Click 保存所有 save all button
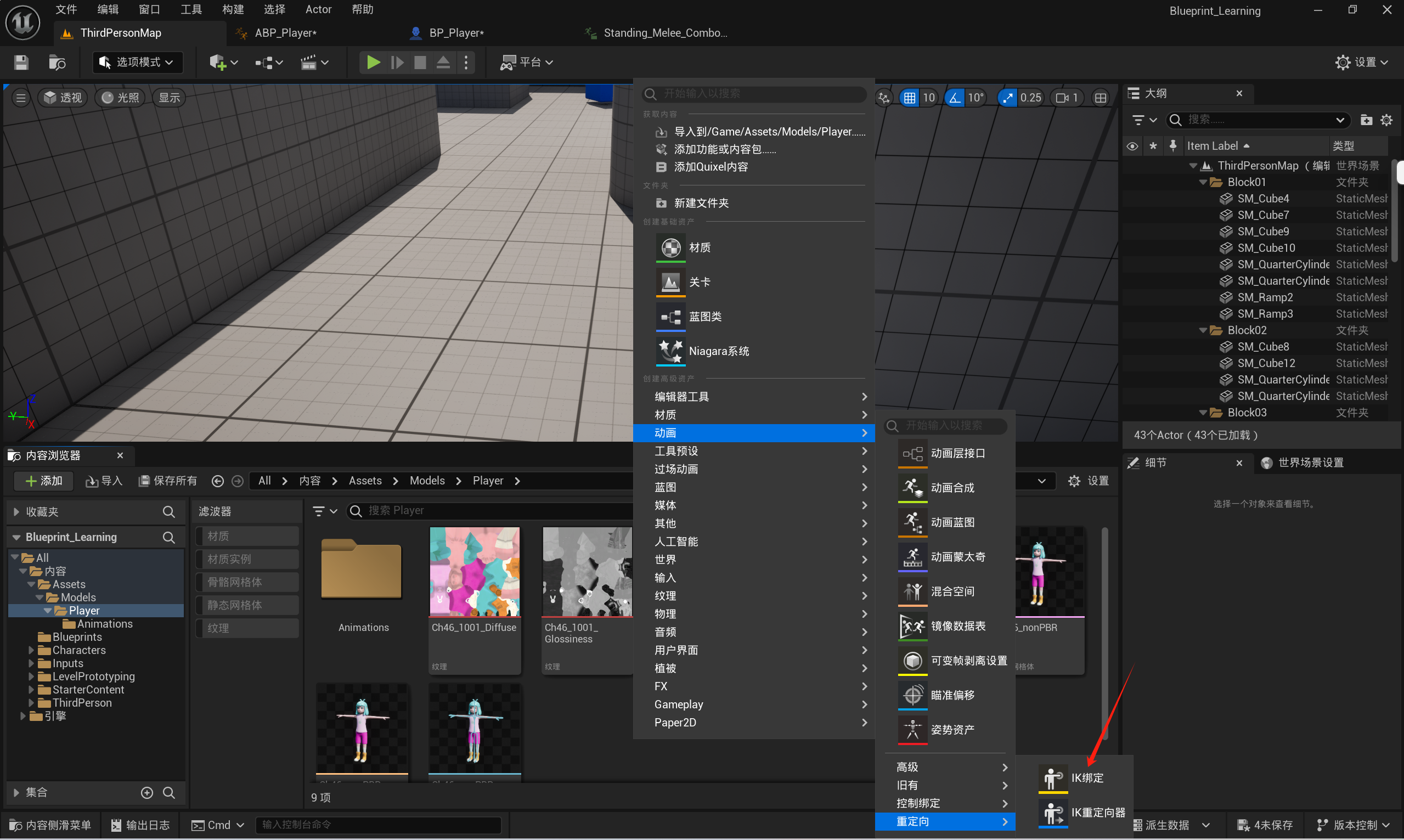 click(168, 481)
